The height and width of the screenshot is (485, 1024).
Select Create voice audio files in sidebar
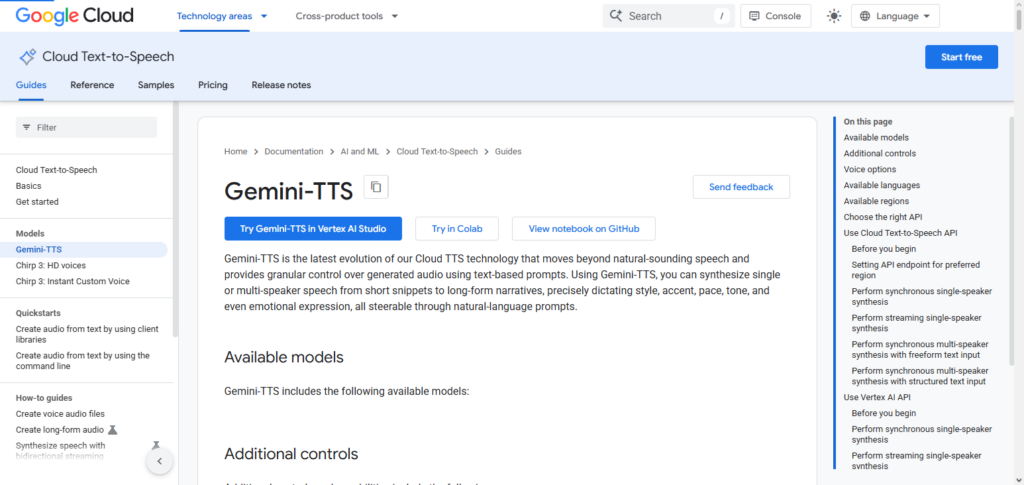(x=60, y=414)
